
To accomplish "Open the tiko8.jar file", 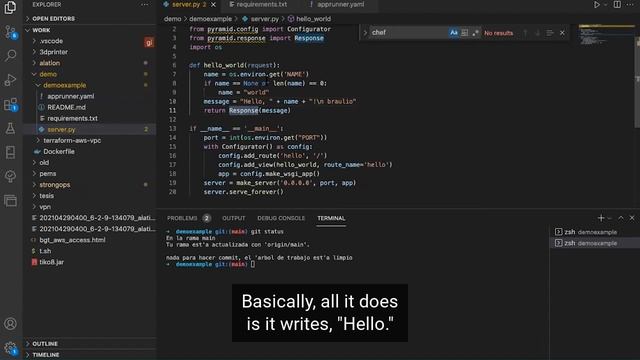I will click(51, 262).
